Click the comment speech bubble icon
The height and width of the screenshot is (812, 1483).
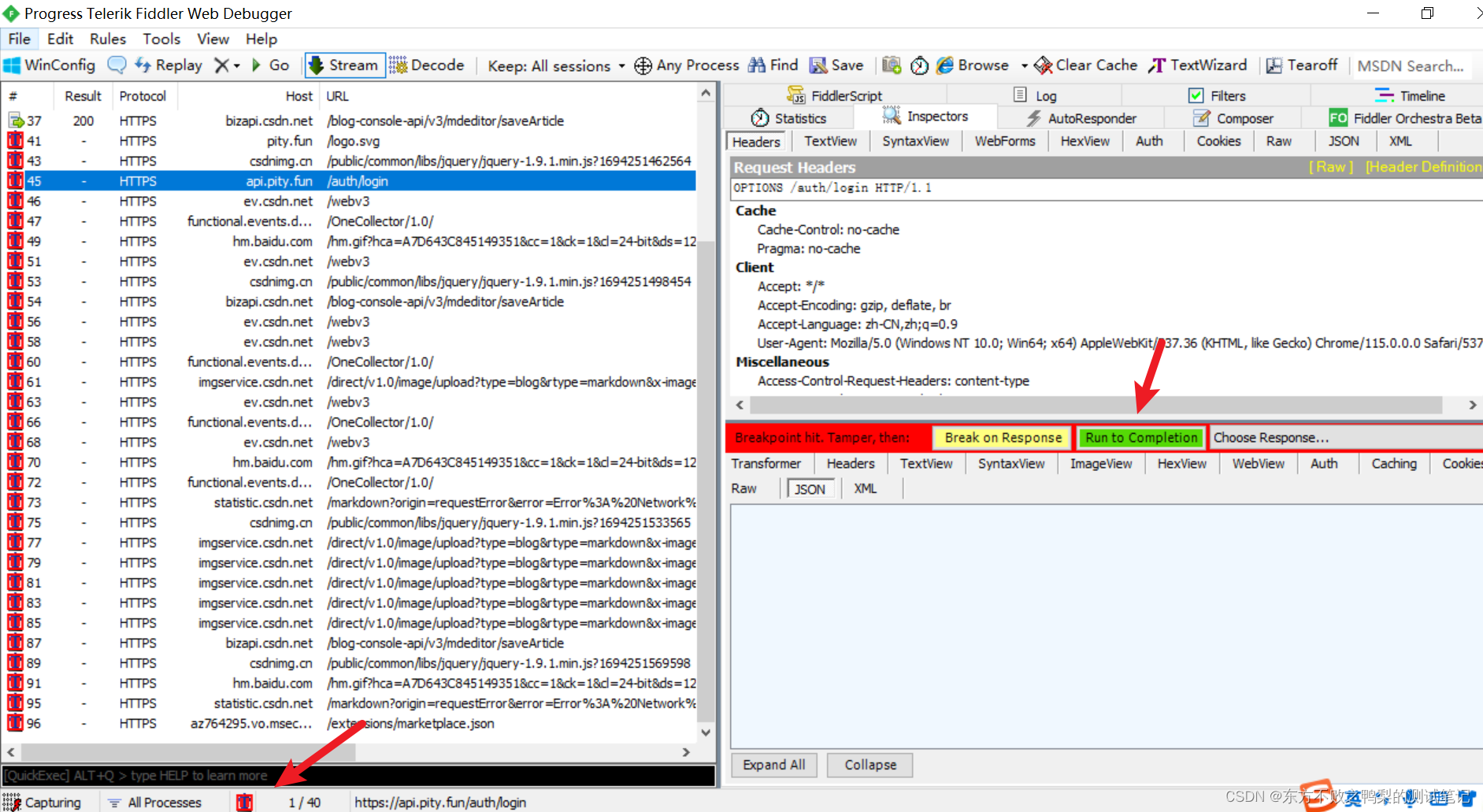tap(117, 65)
